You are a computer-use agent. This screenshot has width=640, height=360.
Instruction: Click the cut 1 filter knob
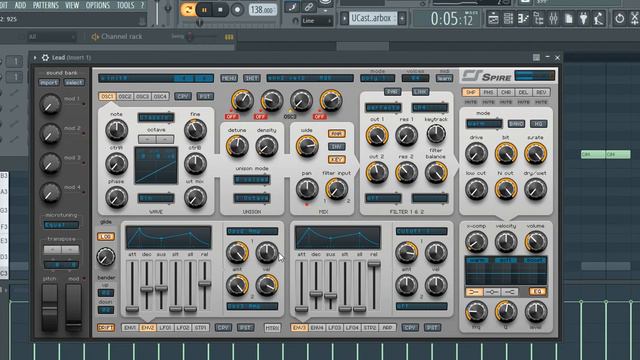pos(377,135)
